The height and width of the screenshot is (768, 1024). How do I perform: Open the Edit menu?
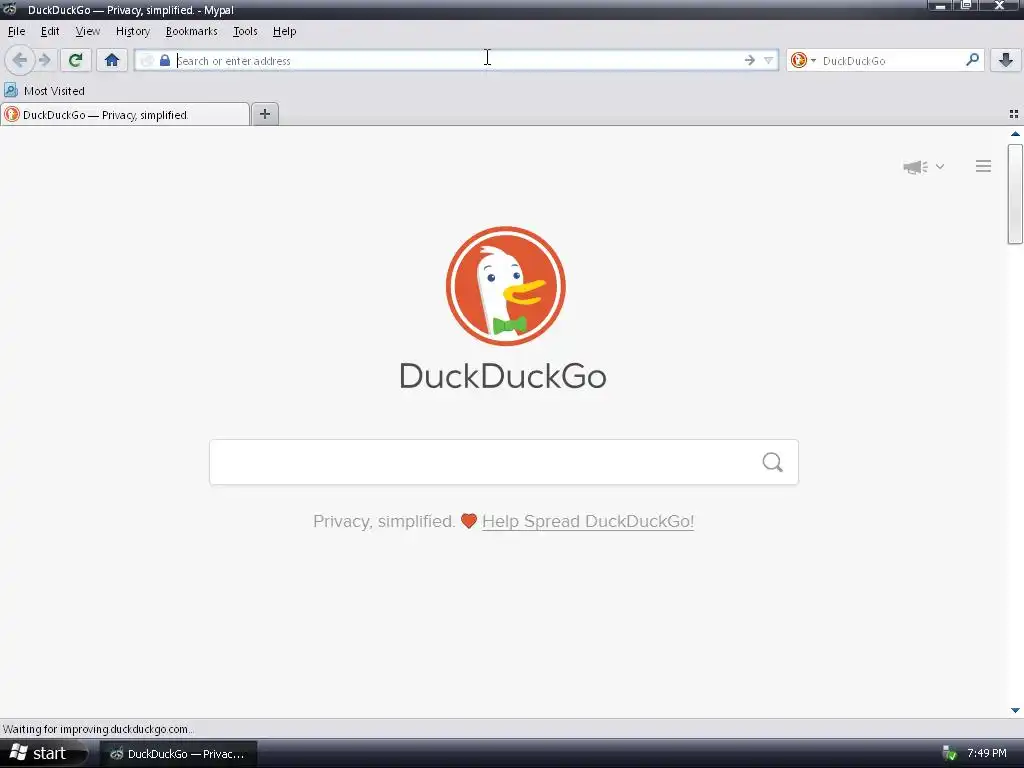[x=50, y=31]
